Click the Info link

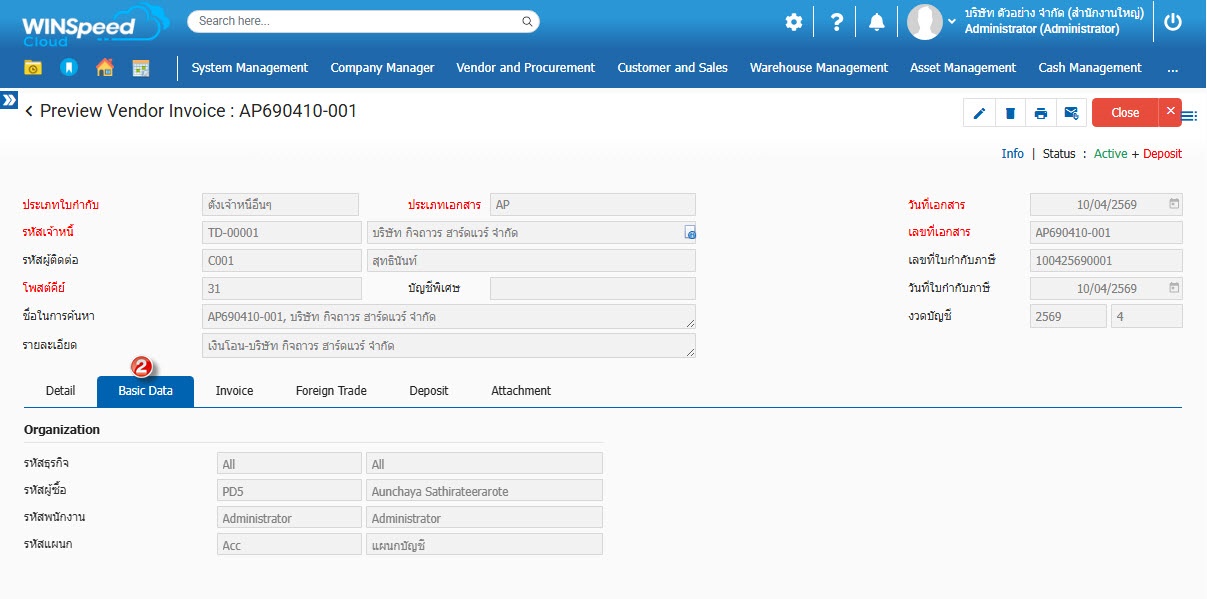1012,154
